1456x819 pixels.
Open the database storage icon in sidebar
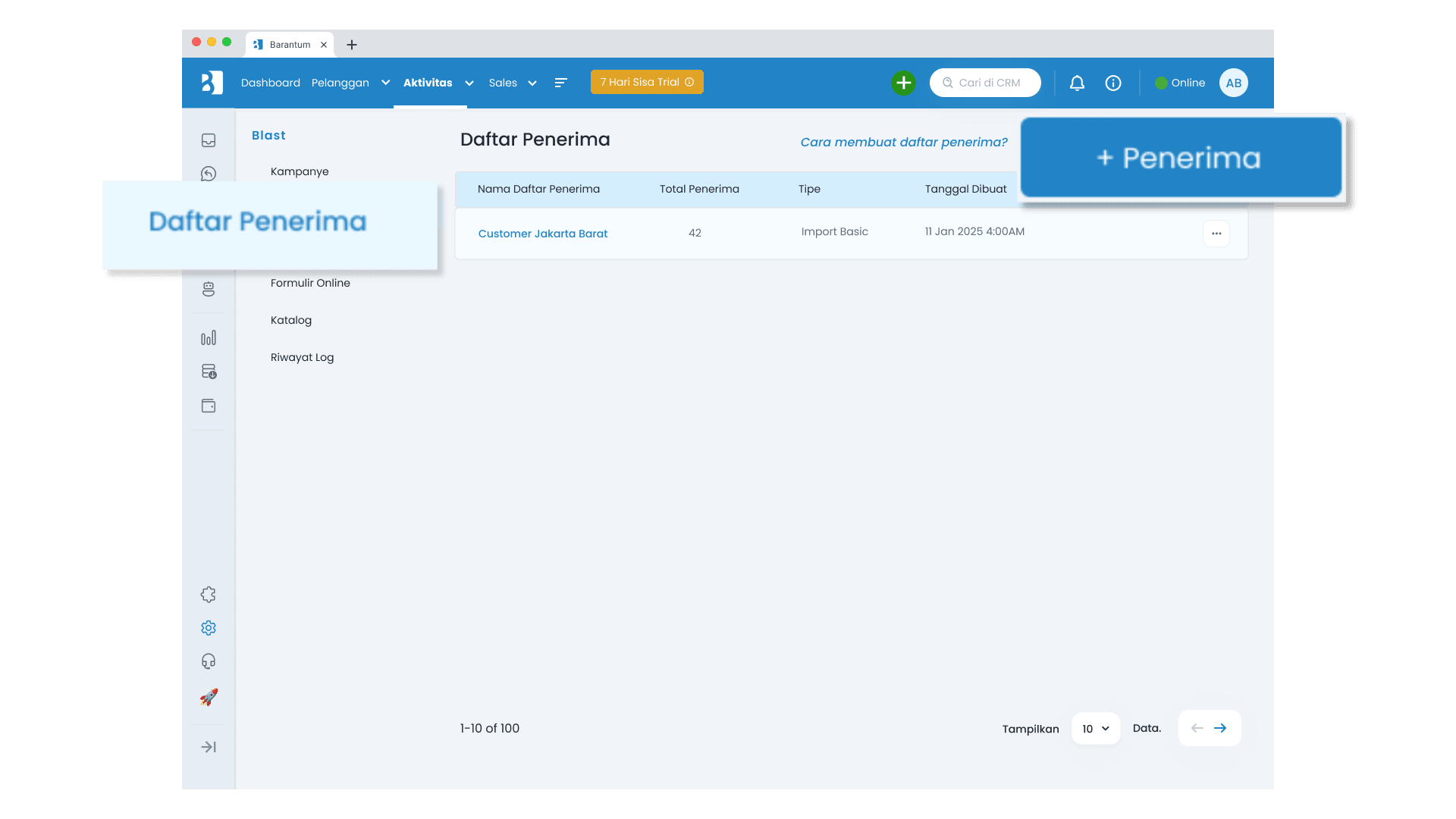pos(208,371)
